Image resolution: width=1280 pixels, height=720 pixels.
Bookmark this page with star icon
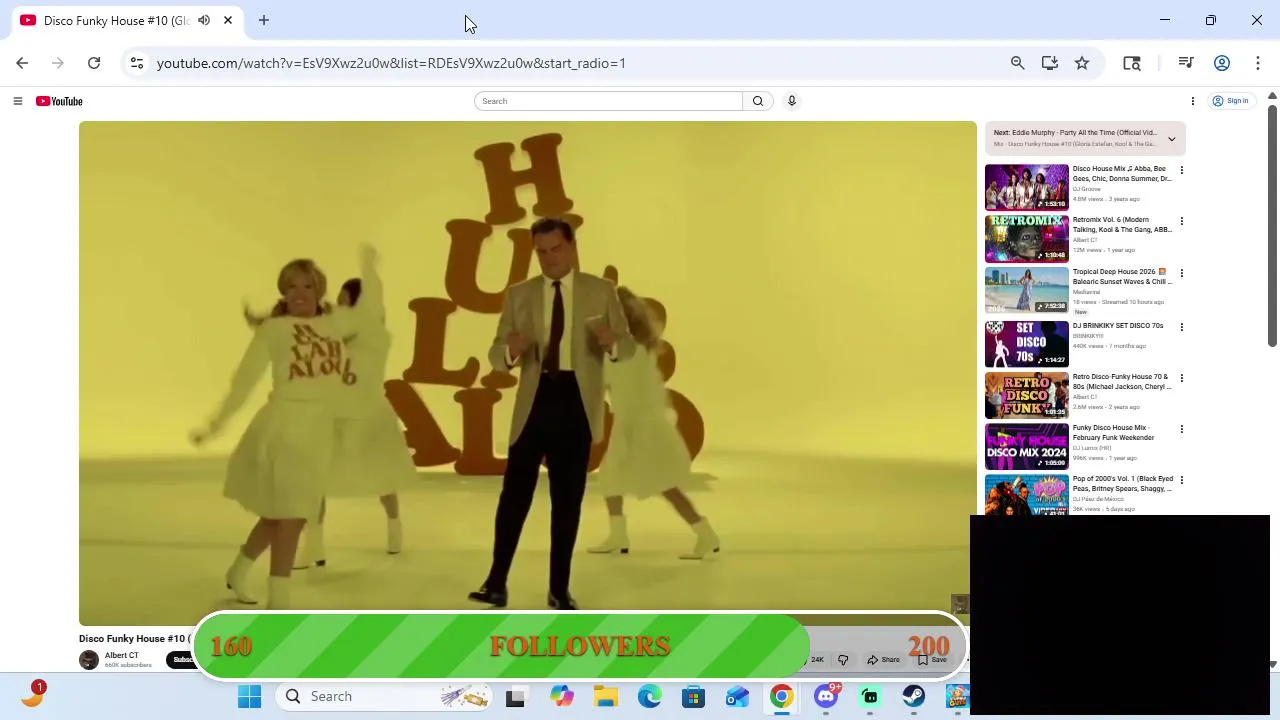pyautogui.click(x=1082, y=63)
